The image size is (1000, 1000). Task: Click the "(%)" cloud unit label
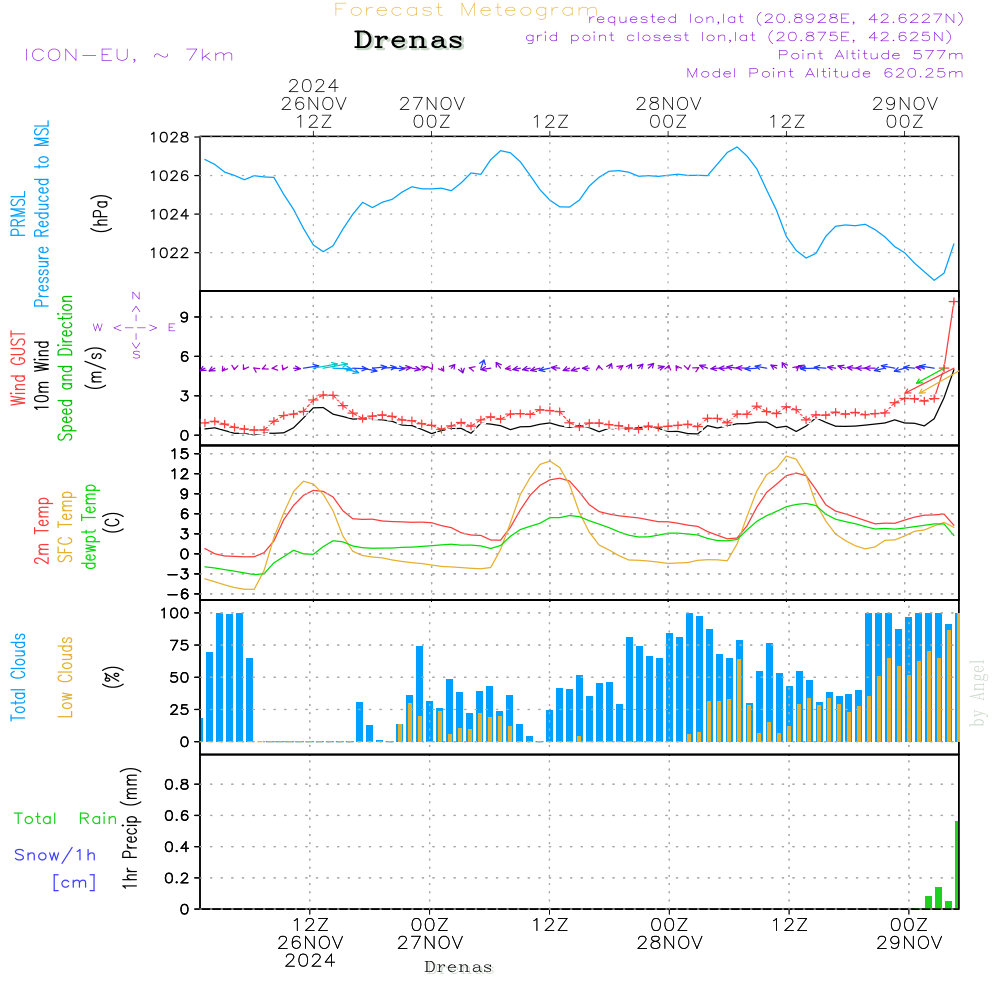point(112,677)
